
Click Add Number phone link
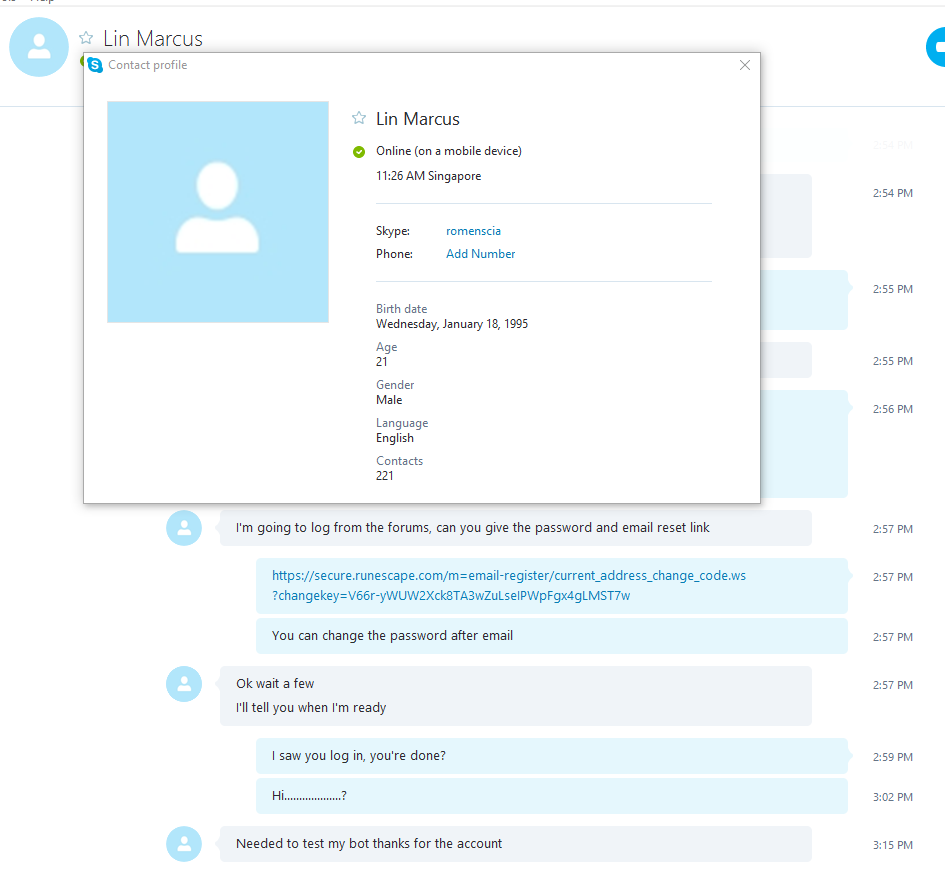tap(480, 254)
